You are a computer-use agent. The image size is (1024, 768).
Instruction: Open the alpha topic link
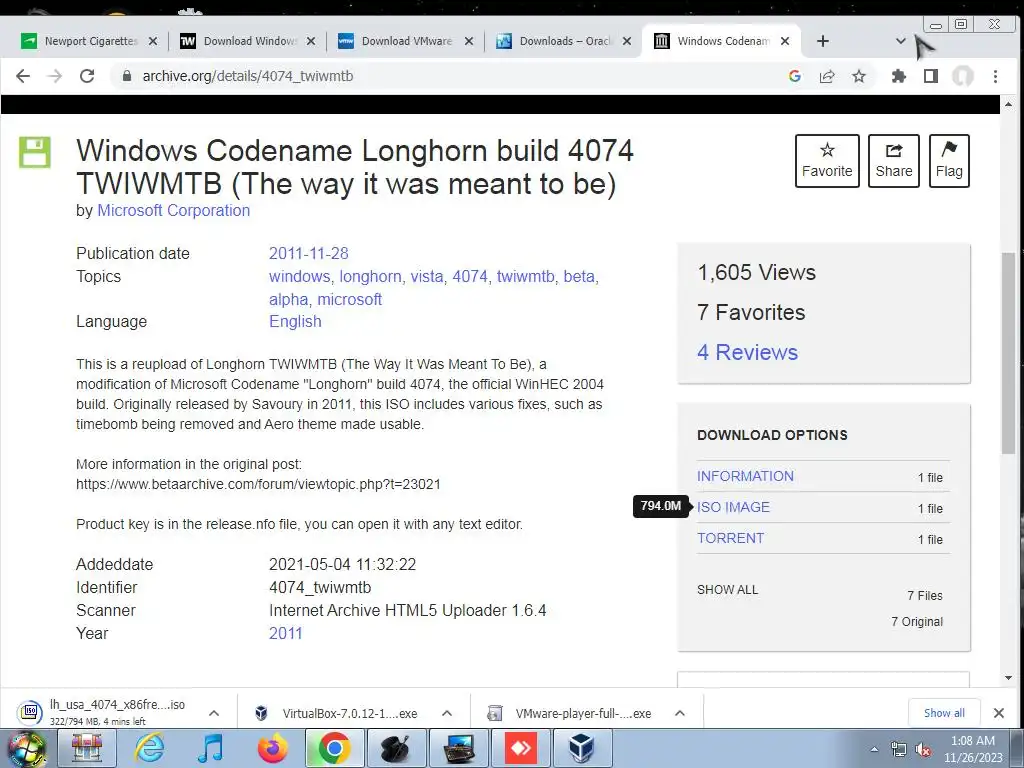pyautogui.click(x=289, y=299)
